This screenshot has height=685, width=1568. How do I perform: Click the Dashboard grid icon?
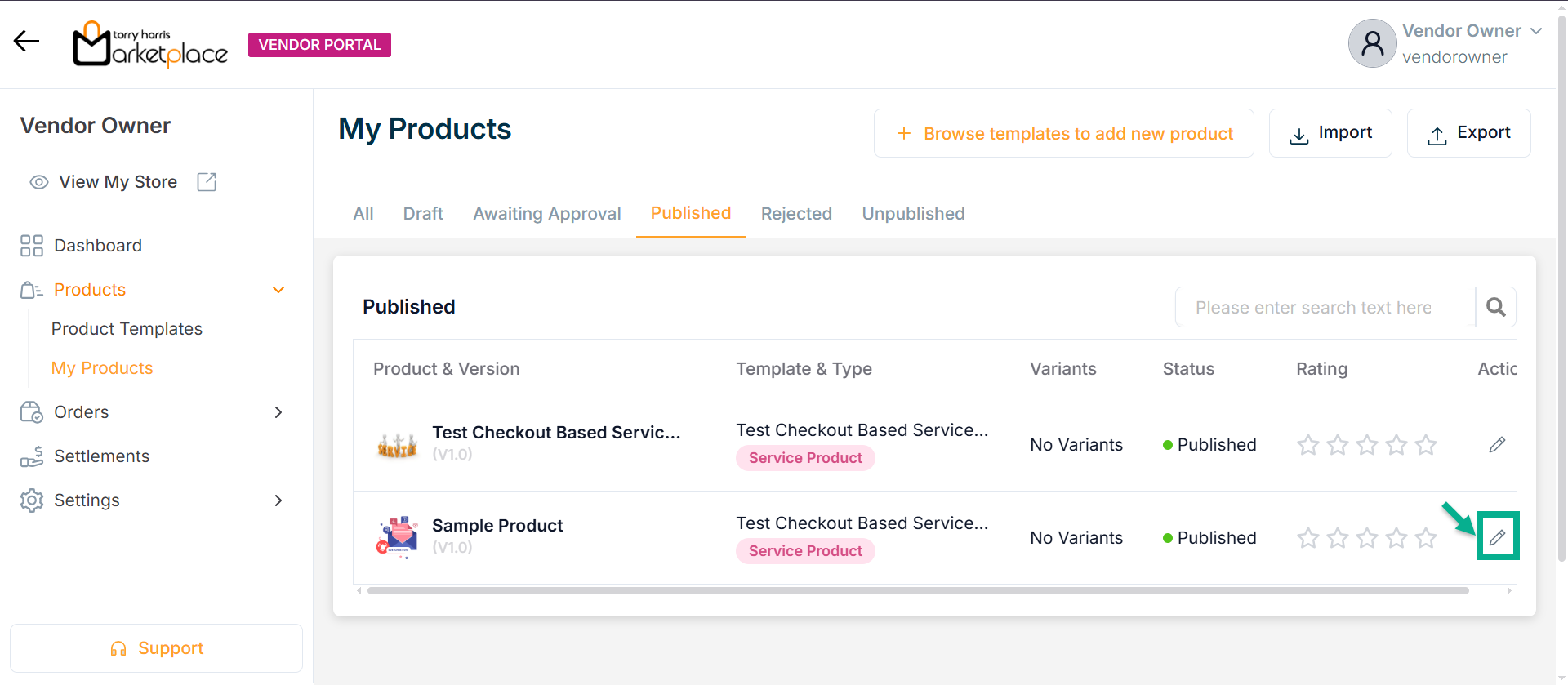click(x=32, y=246)
